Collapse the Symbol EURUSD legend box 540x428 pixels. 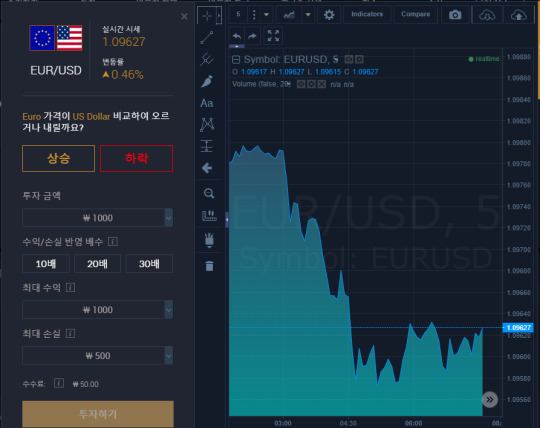236,60
